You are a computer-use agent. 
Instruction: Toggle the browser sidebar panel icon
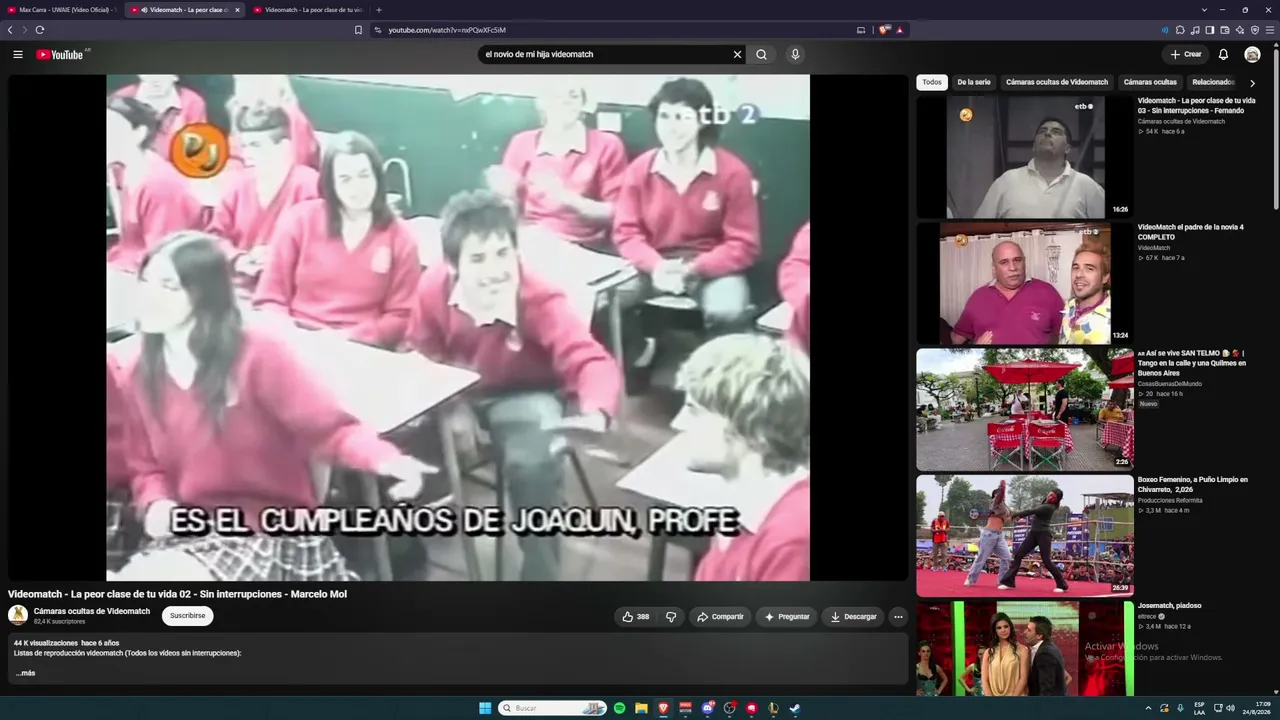tap(1210, 30)
